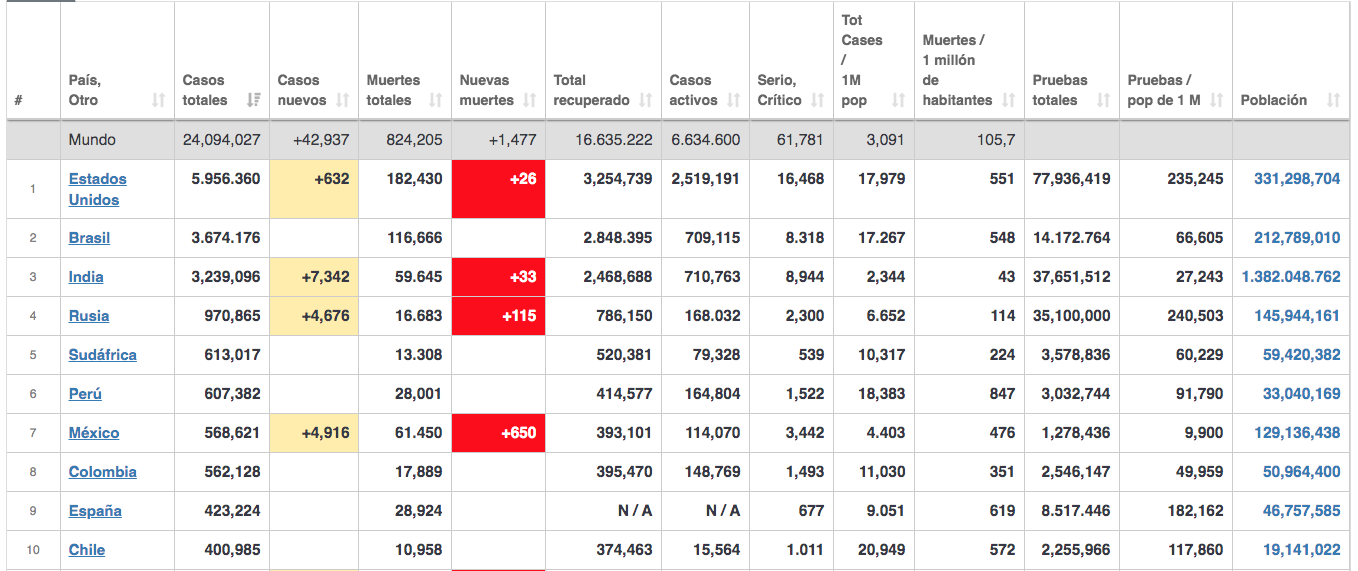Sort by Pruebas totales column arrows
This screenshot has width=1358, height=571.
(x=1104, y=100)
